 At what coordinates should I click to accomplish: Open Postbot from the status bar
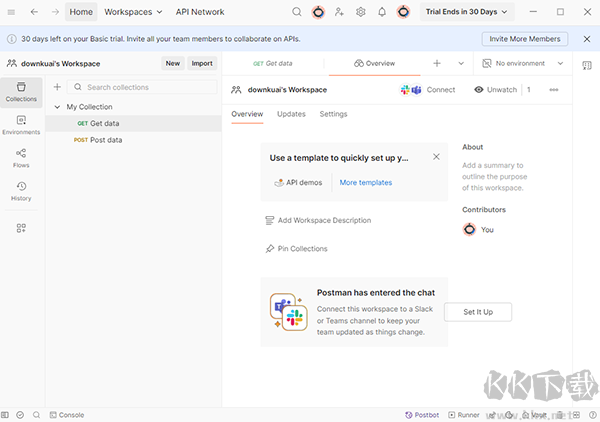pyautogui.click(x=421, y=414)
